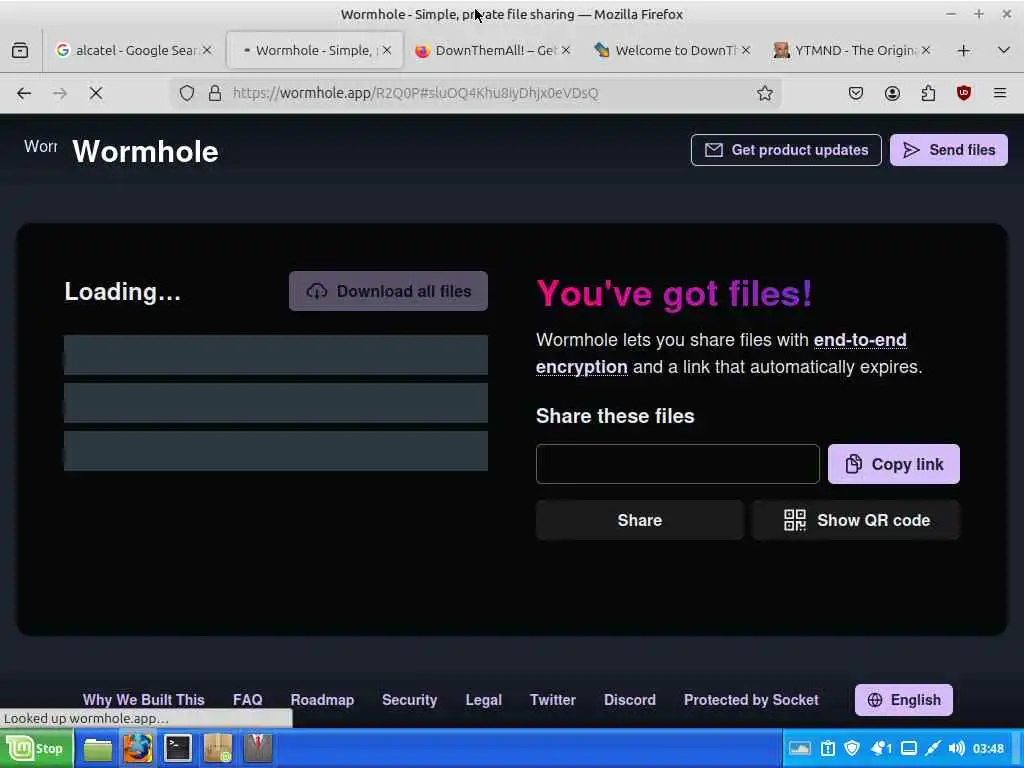Open the FAQ footer link
Viewport: 1024px width, 768px height.
tap(248, 700)
